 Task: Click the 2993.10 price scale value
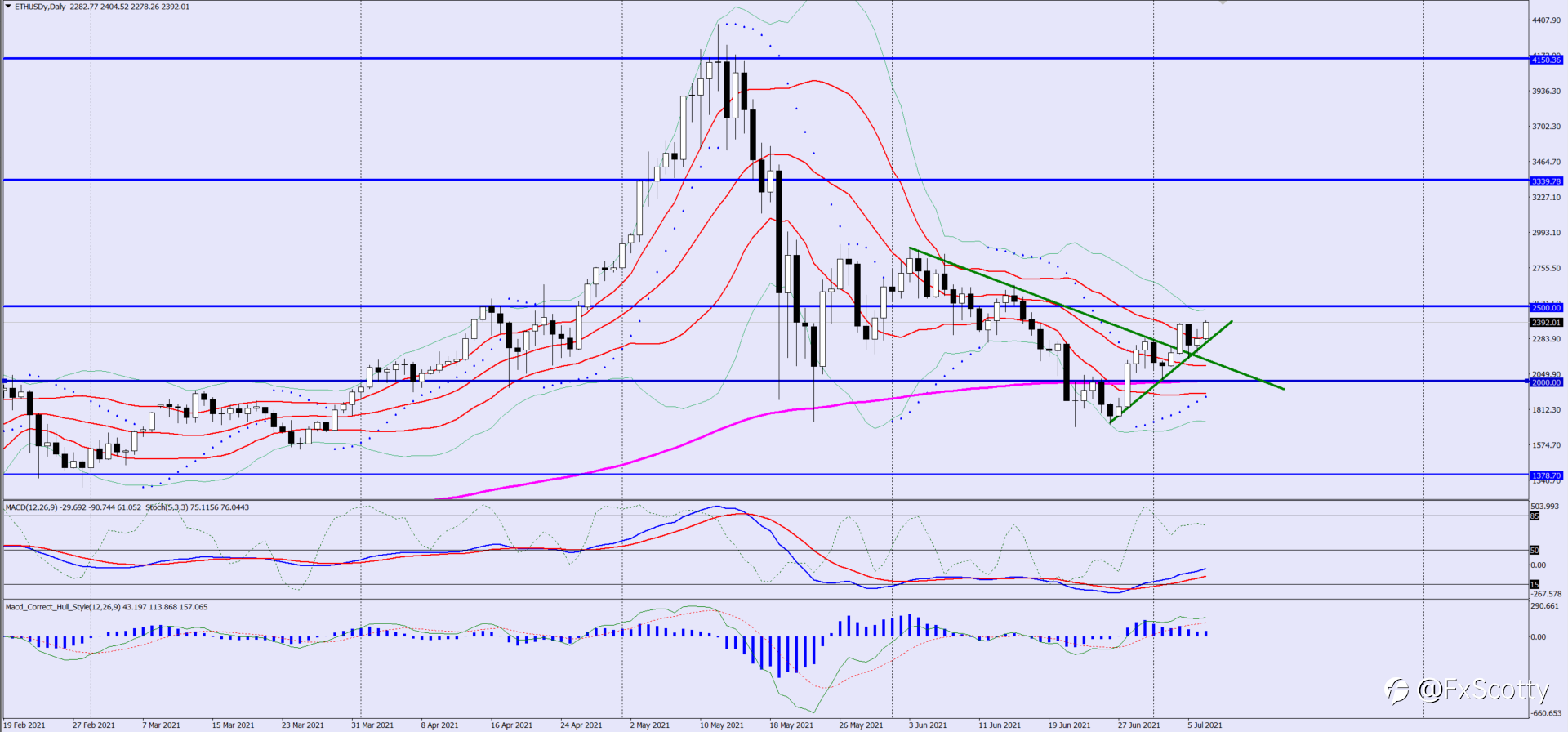point(1546,233)
